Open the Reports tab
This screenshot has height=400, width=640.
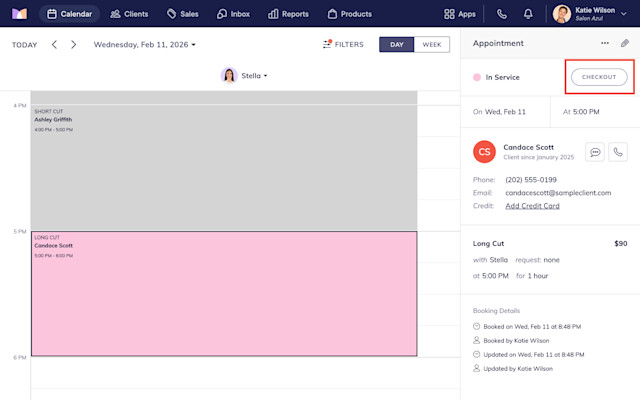coord(288,14)
